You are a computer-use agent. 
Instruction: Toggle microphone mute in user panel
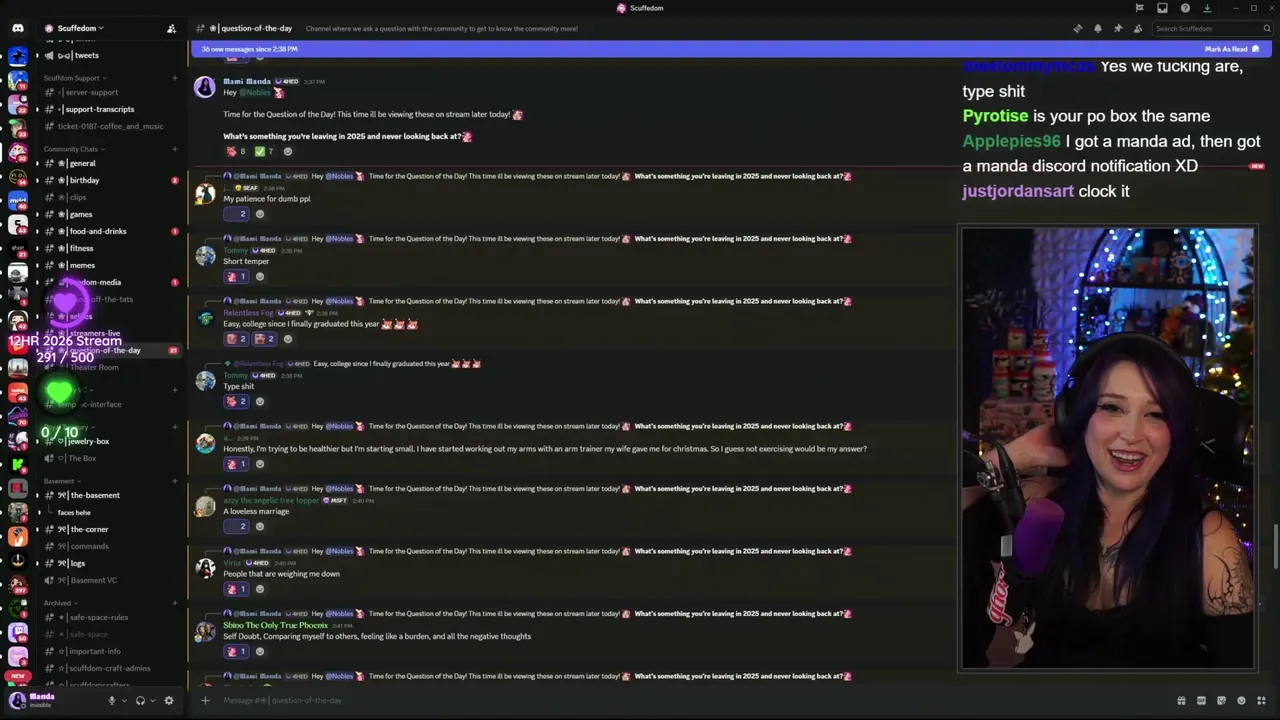[112, 700]
